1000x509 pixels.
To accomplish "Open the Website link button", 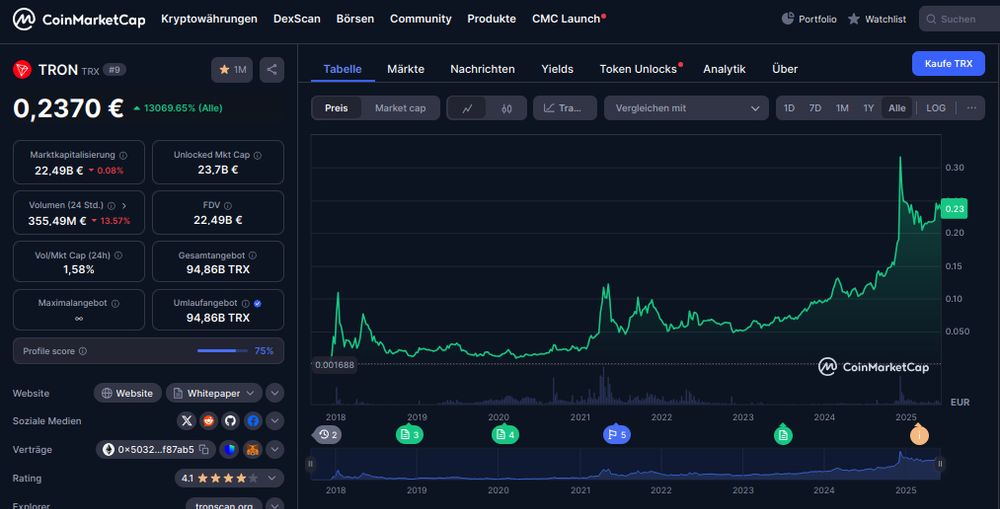I will [128, 393].
